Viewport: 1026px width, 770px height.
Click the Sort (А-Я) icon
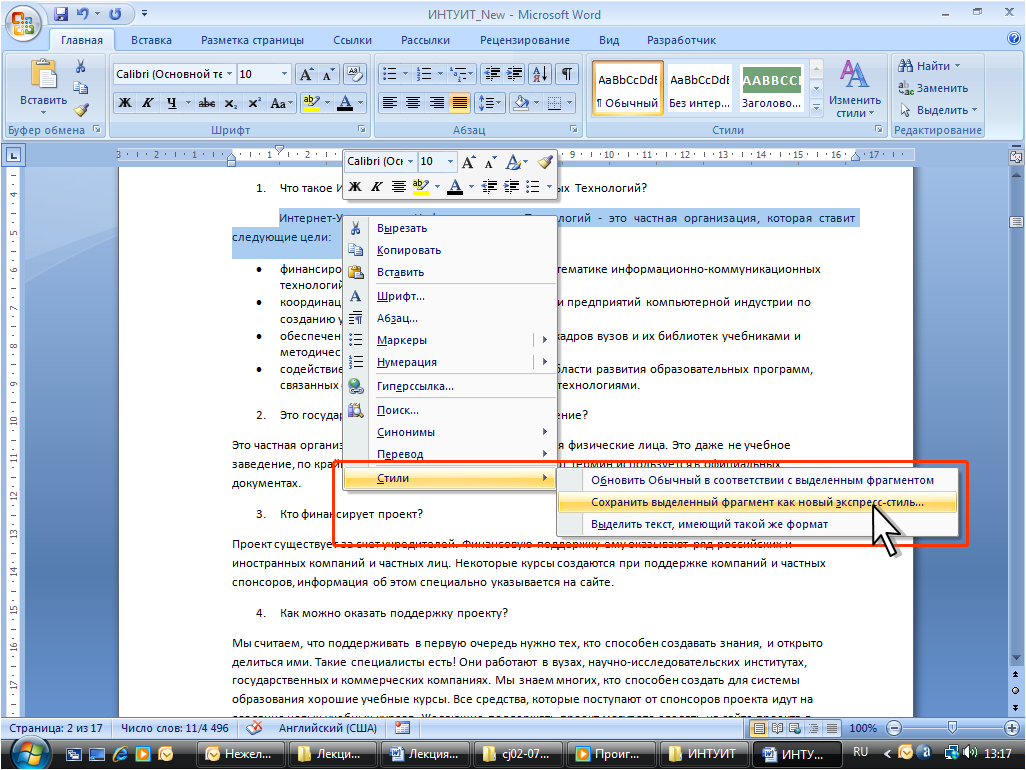tap(540, 74)
